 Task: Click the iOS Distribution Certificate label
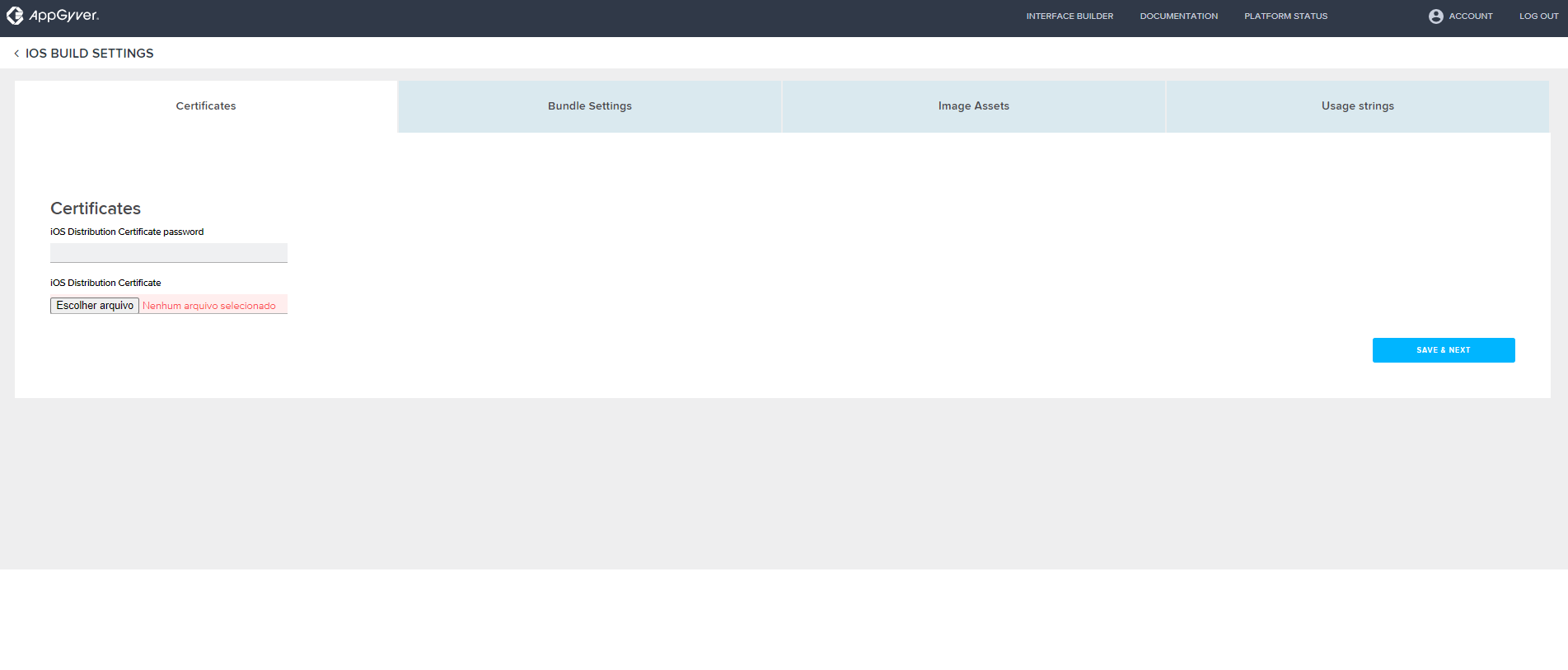pyautogui.click(x=105, y=283)
